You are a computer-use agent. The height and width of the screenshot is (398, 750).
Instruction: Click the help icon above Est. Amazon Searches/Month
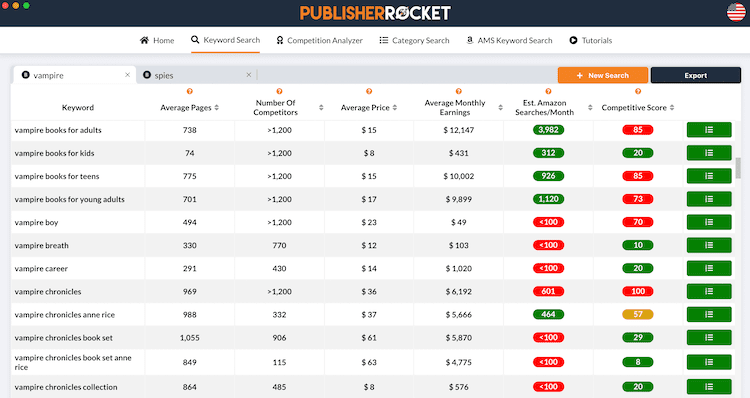pos(548,91)
